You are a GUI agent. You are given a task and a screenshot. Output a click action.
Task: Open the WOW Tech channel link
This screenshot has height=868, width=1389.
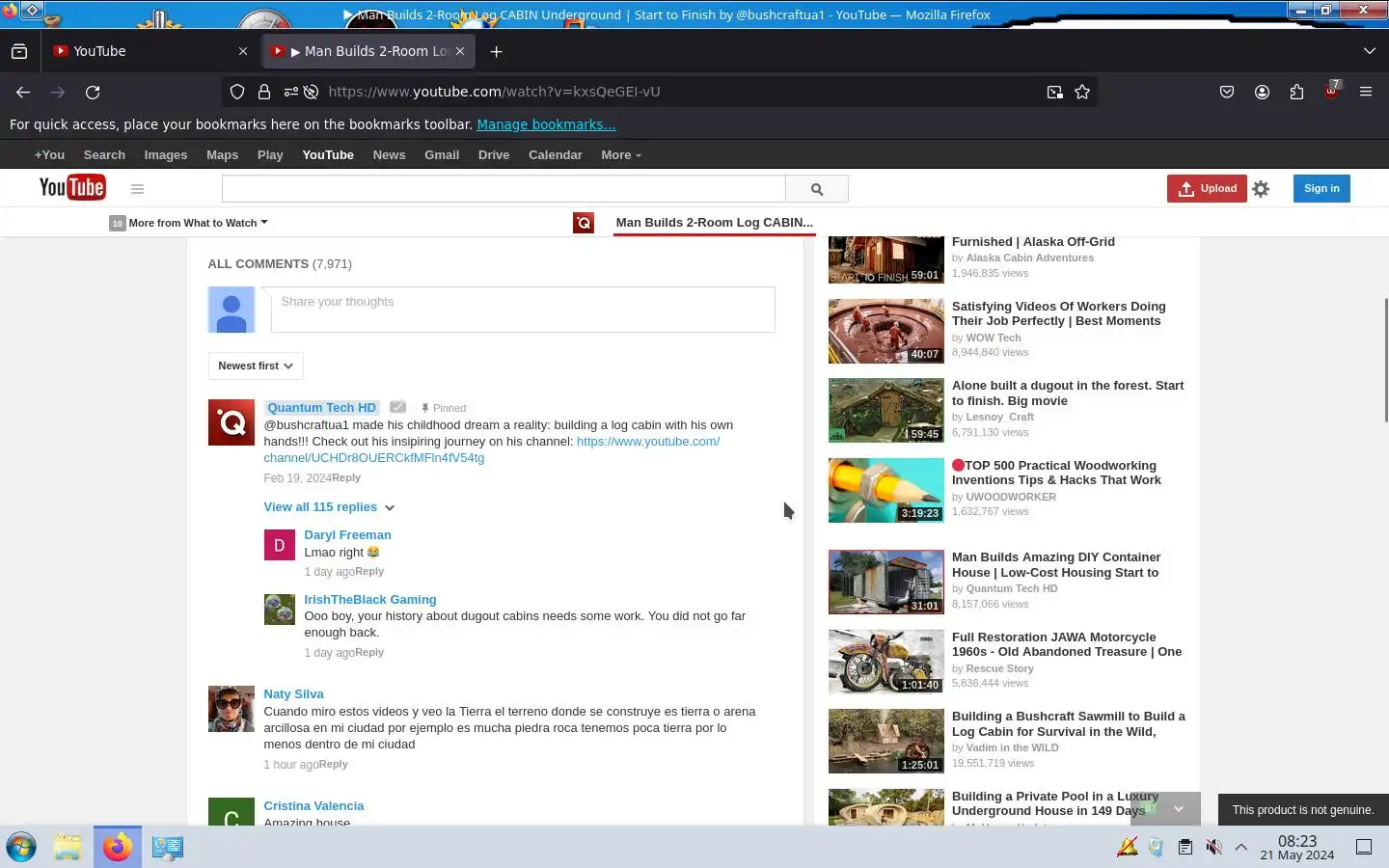[994, 338]
